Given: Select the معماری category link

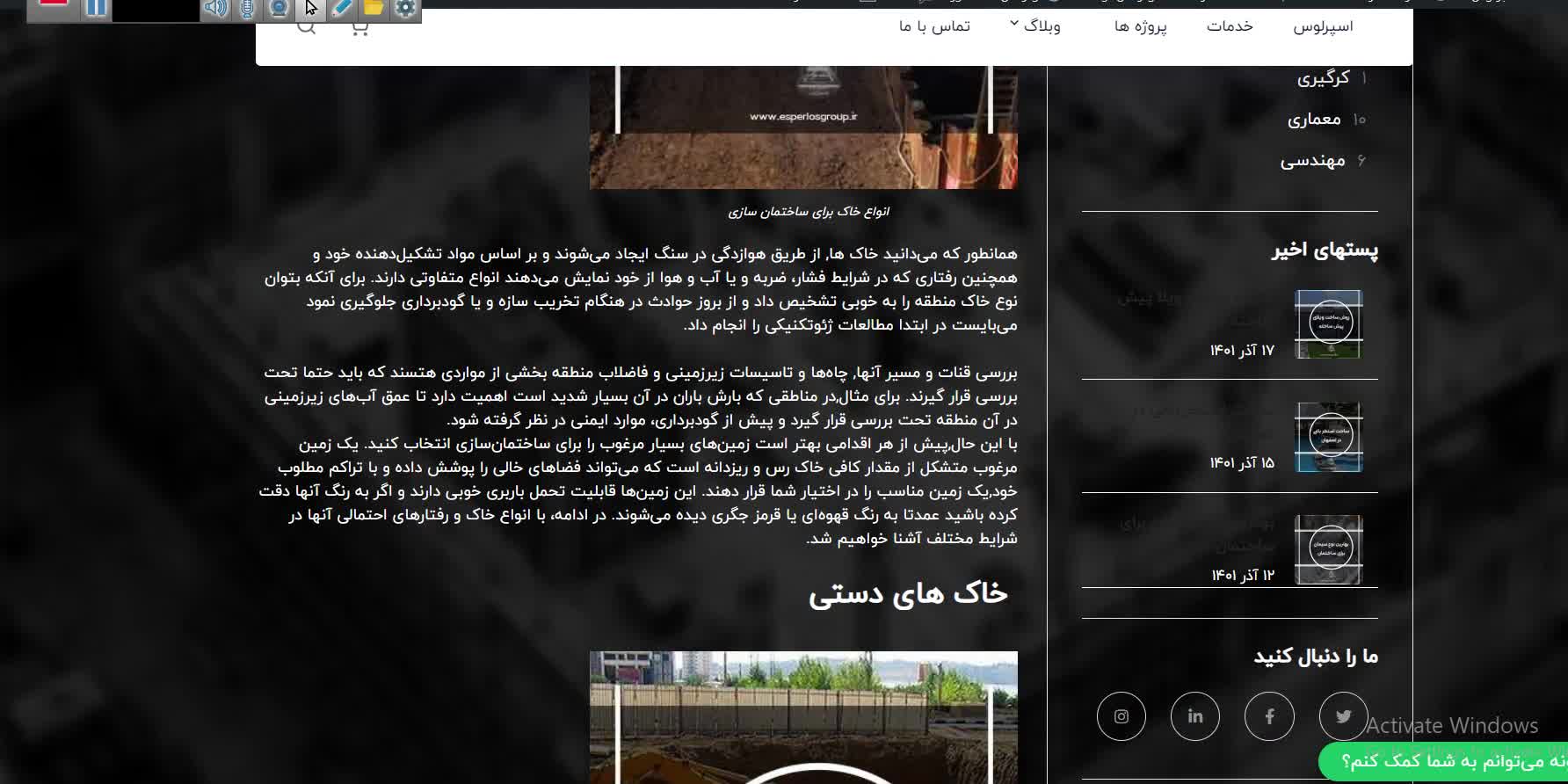Looking at the screenshot, I should (x=1313, y=119).
